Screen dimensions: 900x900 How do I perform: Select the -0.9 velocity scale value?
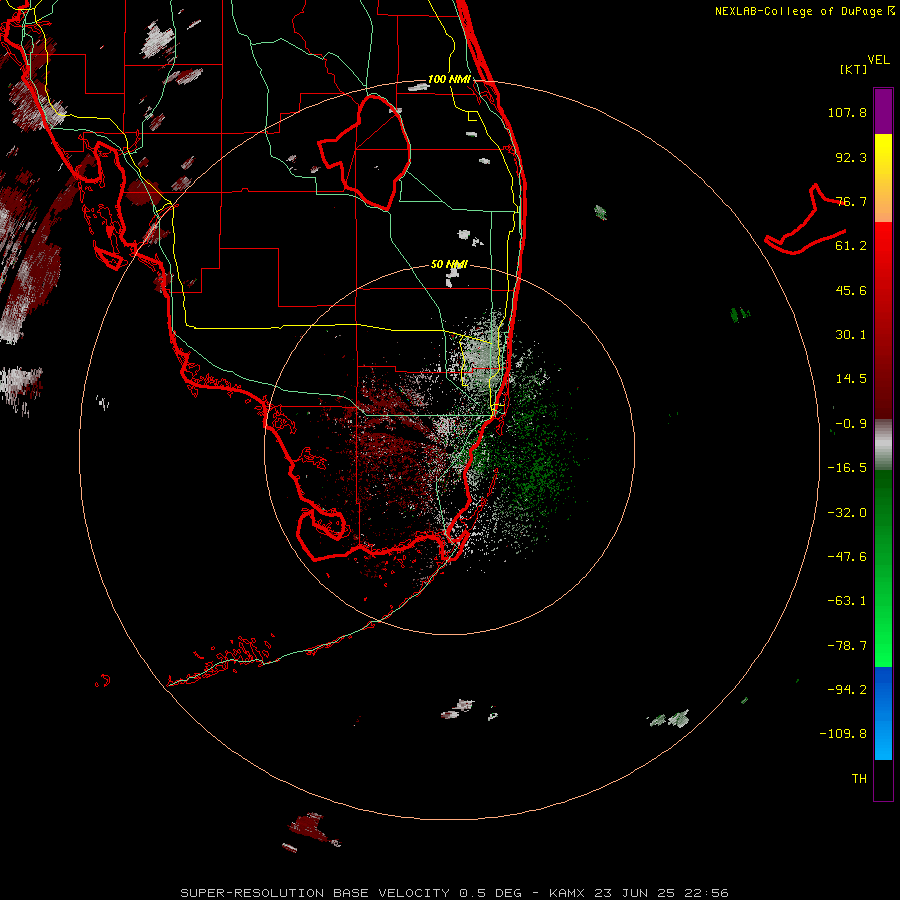click(x=851, y=424)
